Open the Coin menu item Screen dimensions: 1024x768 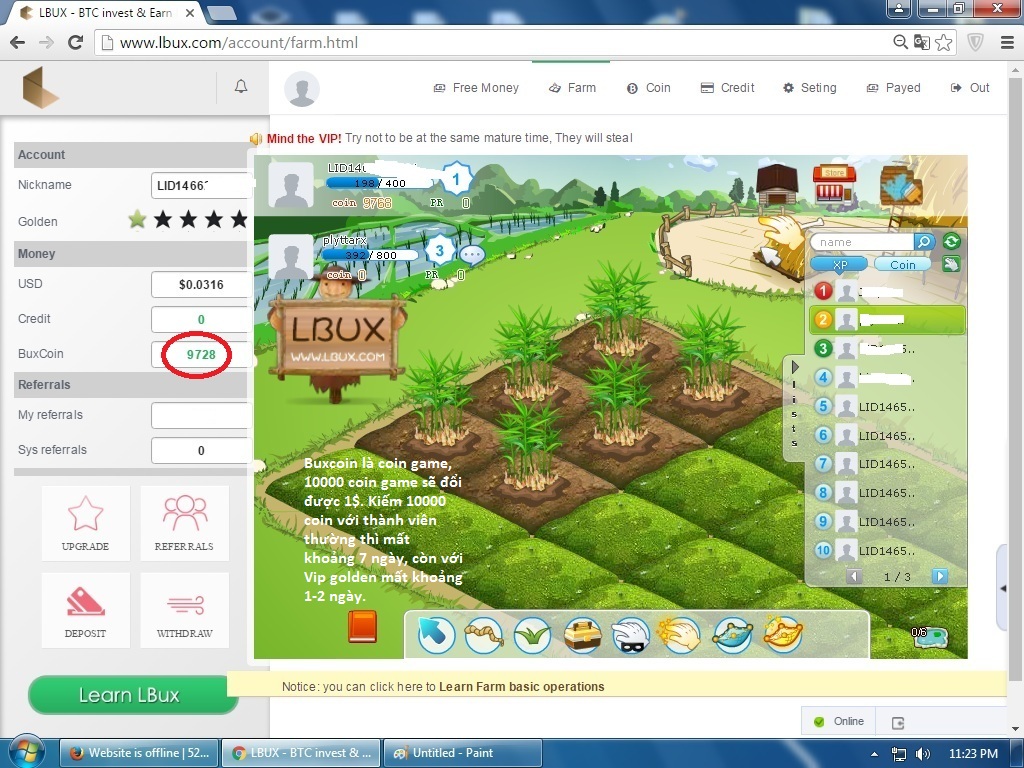click(x=648, y=88)
